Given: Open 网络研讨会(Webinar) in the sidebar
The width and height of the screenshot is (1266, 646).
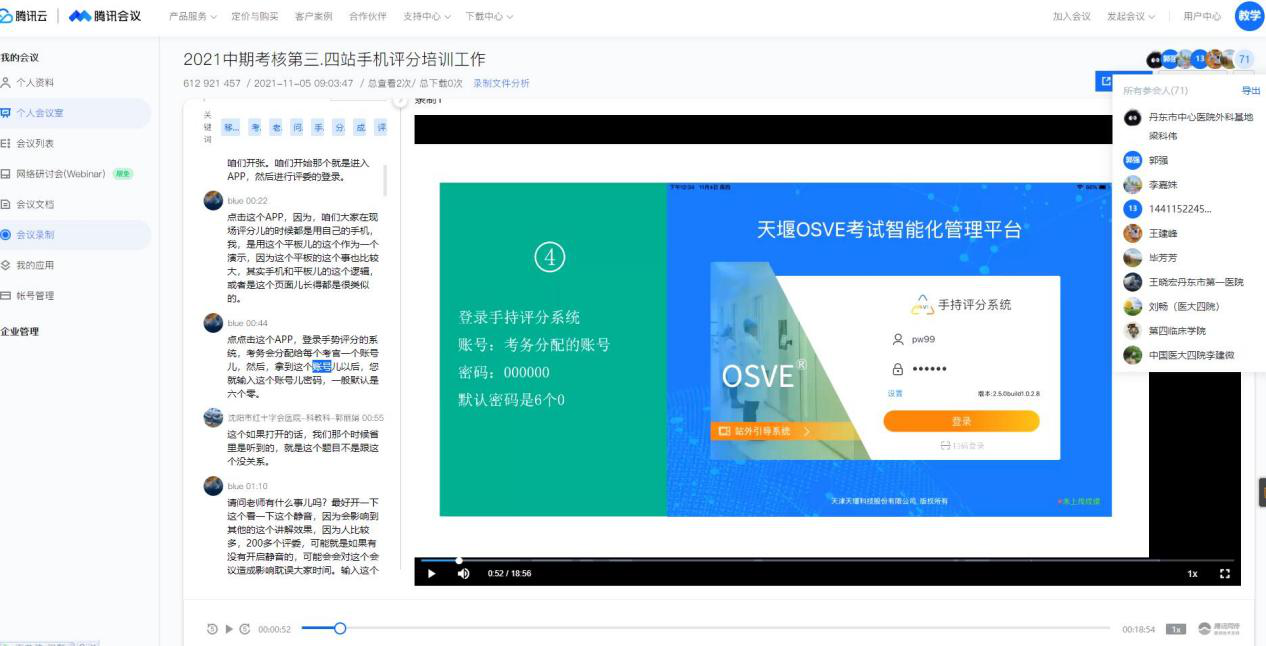Looking at the screenshot, I should [60, 173].
